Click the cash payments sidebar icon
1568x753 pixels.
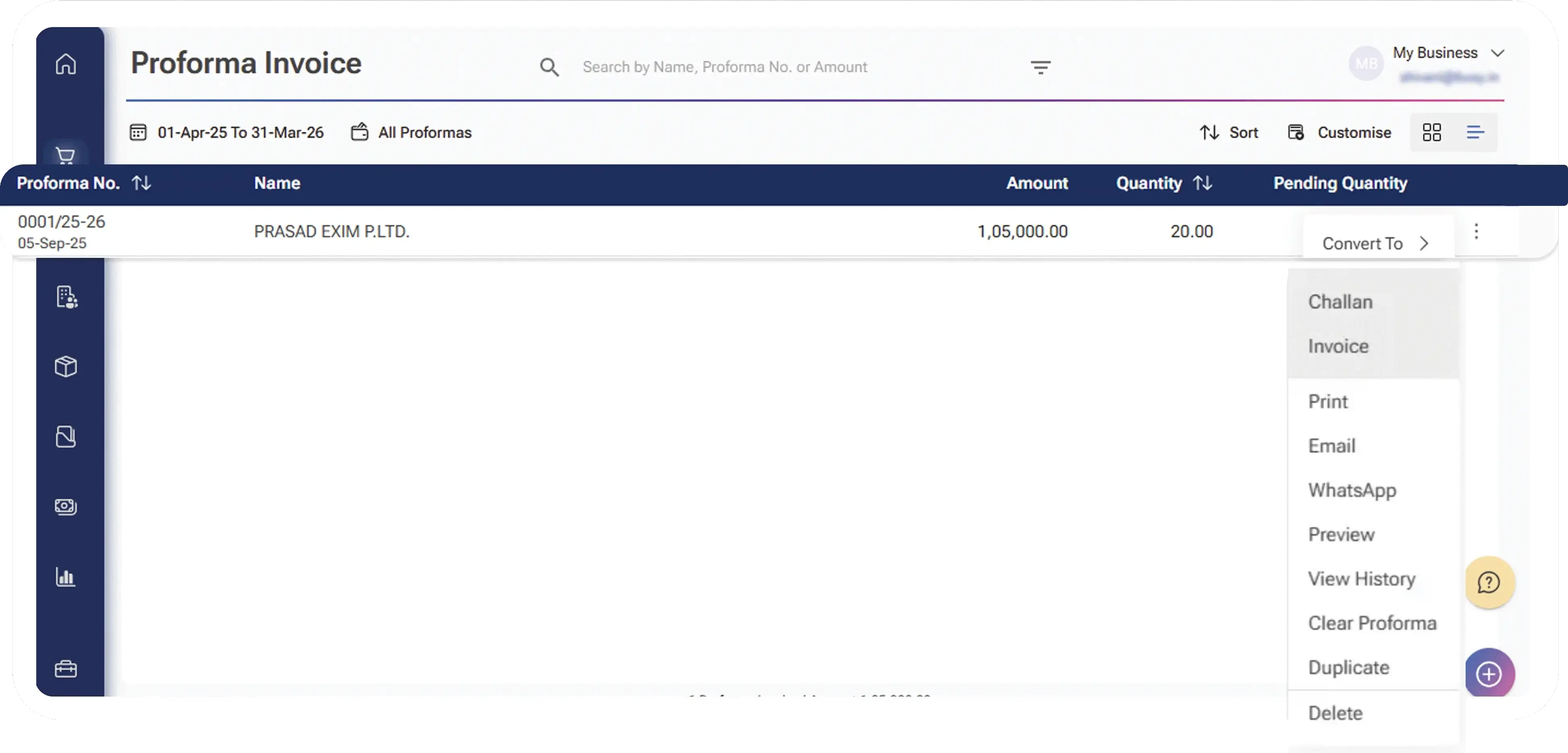[x=66, y=506]
